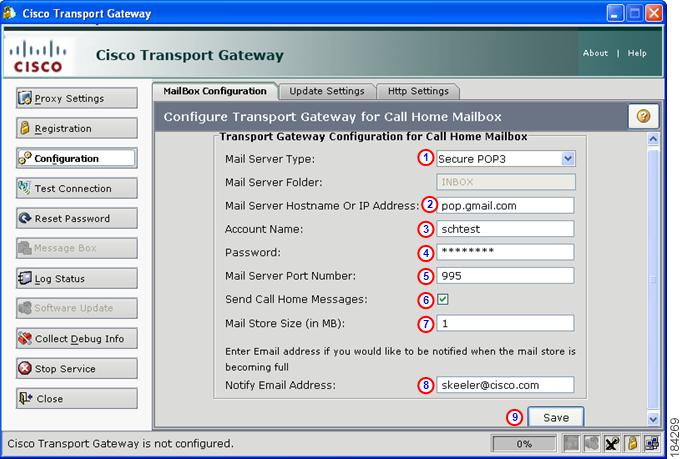
Task: Switch to MailBox Configuration tab
Action: [x=215, y=91]
